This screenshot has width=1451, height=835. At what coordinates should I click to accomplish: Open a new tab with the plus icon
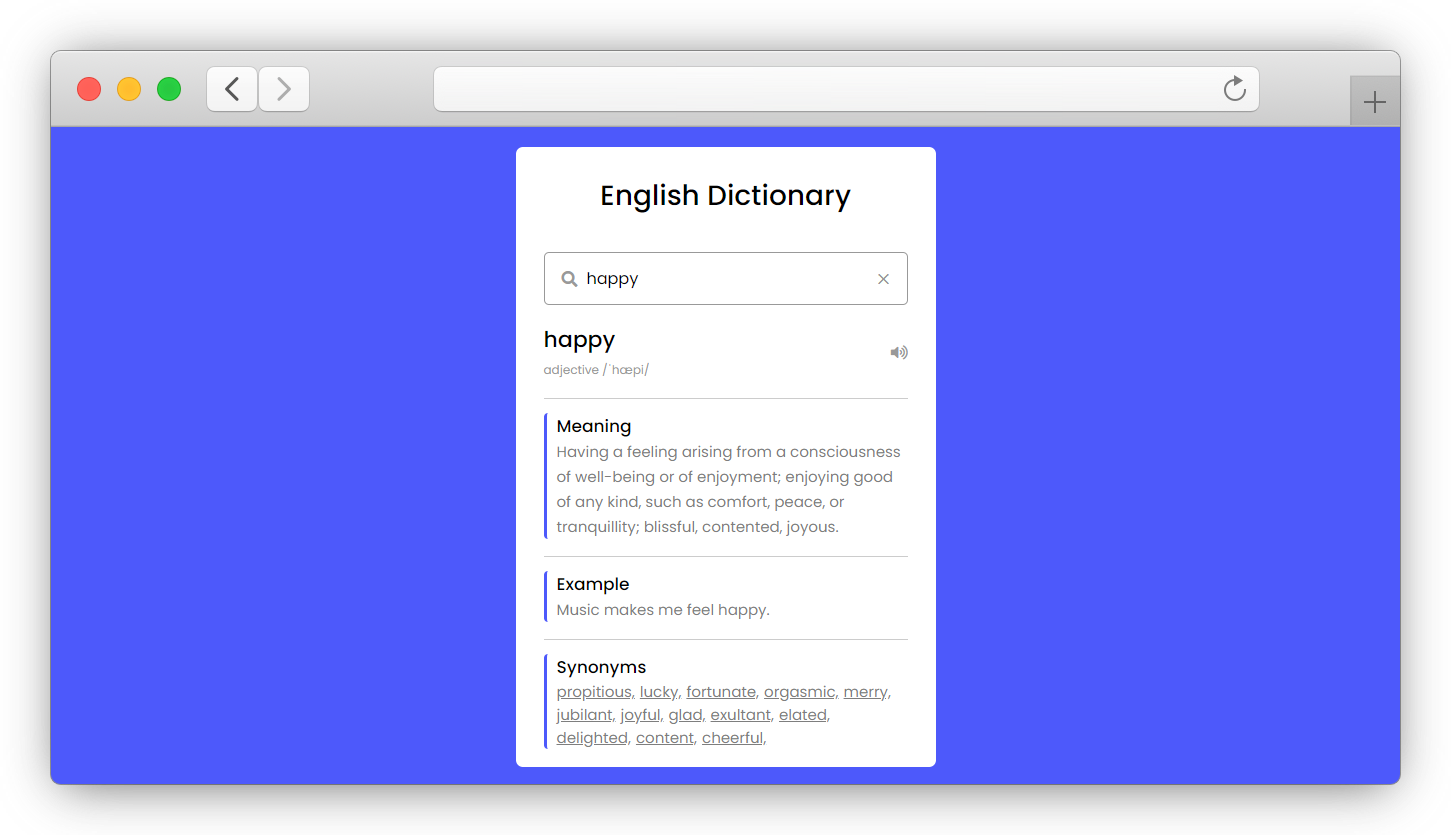[x=1374, y=100]
